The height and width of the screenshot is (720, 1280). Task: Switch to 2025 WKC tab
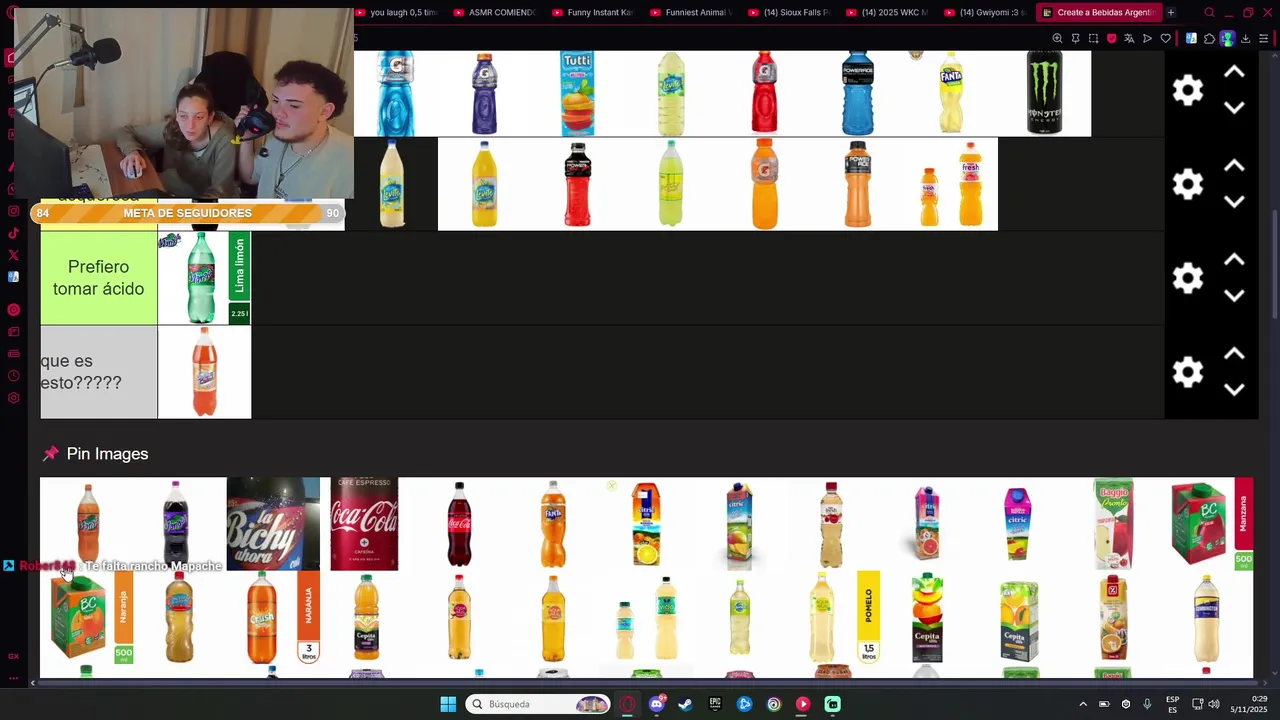pyautogui.click(x=886, y=13)
